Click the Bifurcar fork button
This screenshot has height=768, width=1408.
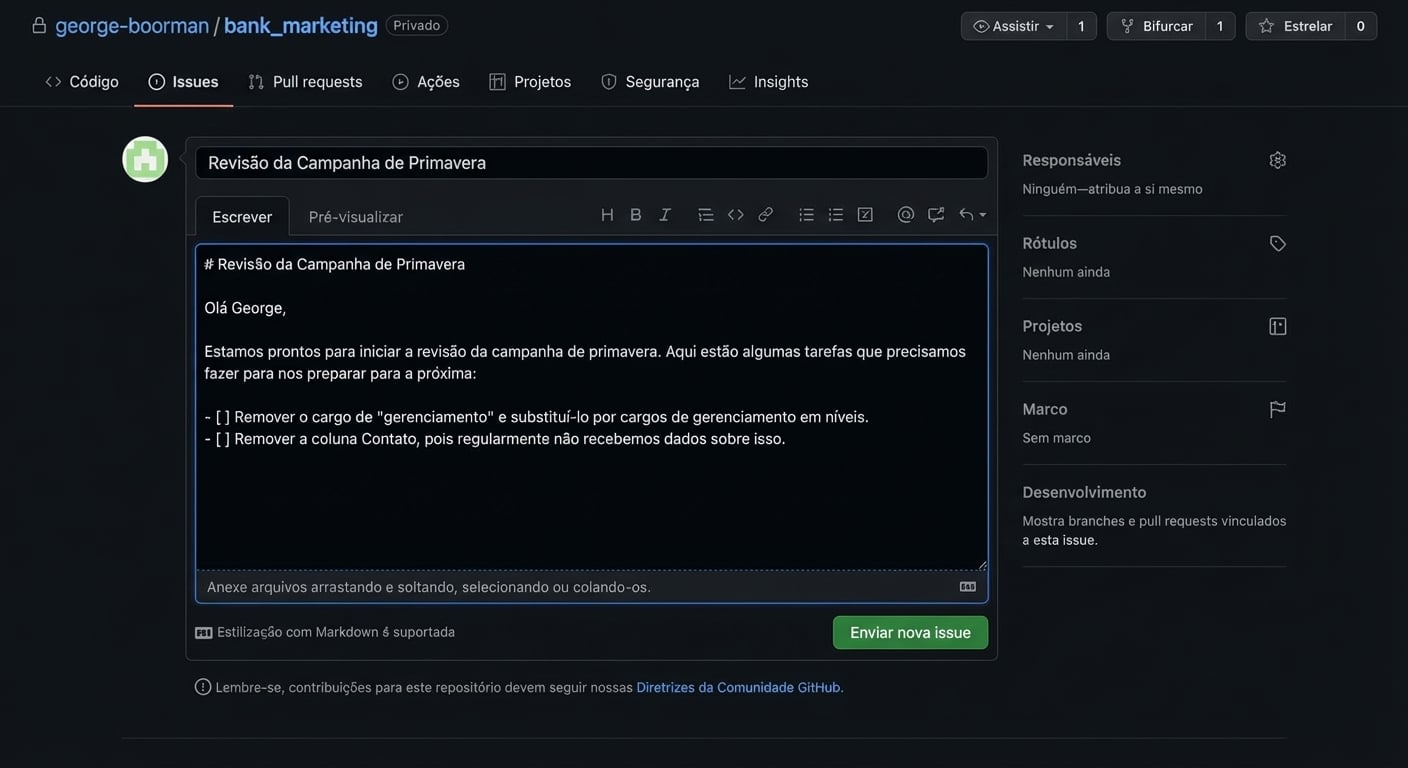point(1156,26)
